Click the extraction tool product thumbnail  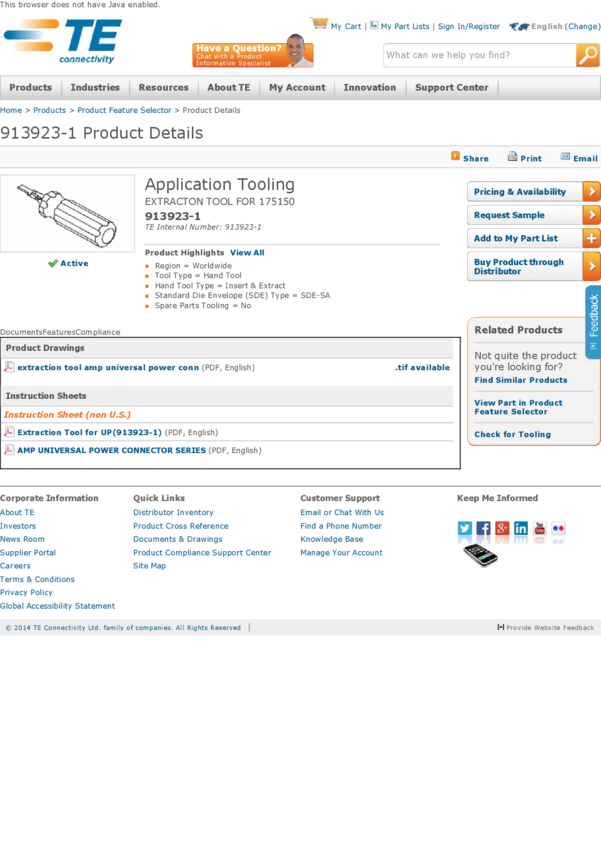pos(67,213)
